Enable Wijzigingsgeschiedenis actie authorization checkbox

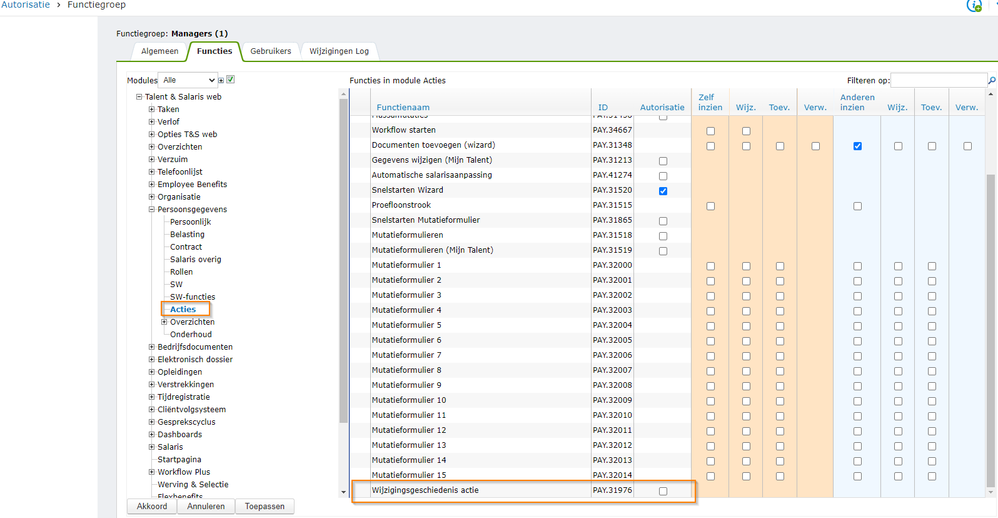pyautogui.click(x=663, y=491)
